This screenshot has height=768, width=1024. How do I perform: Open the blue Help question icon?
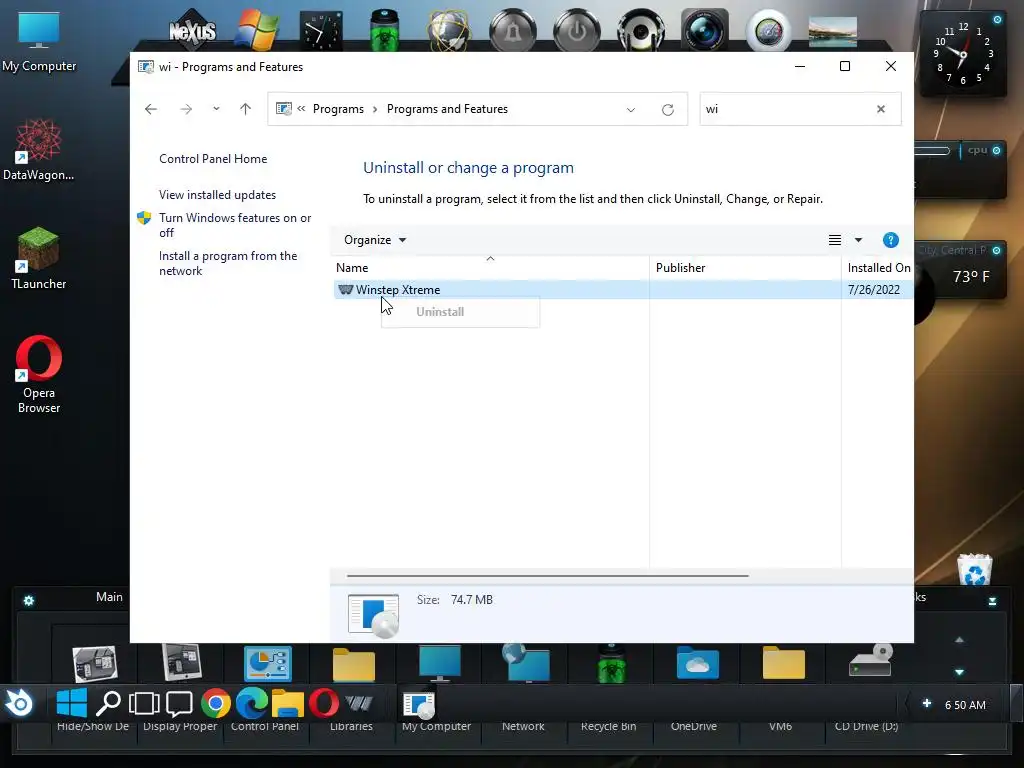point(891,240)
